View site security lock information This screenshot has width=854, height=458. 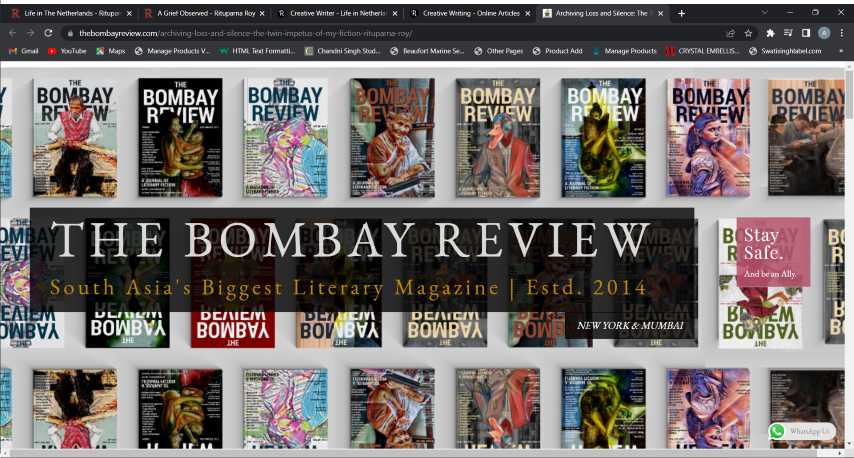tap(70, 33)
